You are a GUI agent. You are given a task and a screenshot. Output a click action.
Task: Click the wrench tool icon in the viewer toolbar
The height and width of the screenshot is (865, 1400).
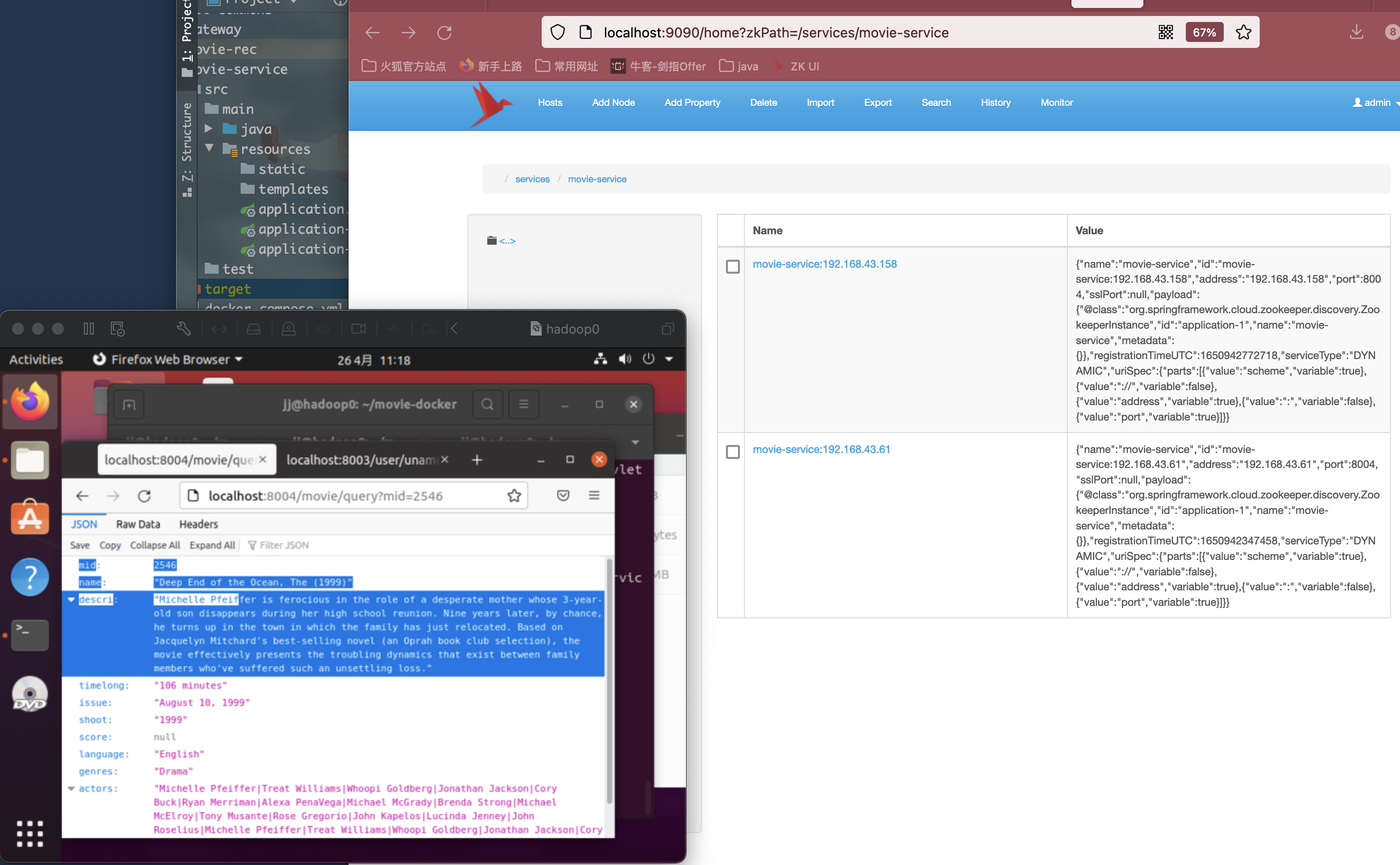pos(183,329)
